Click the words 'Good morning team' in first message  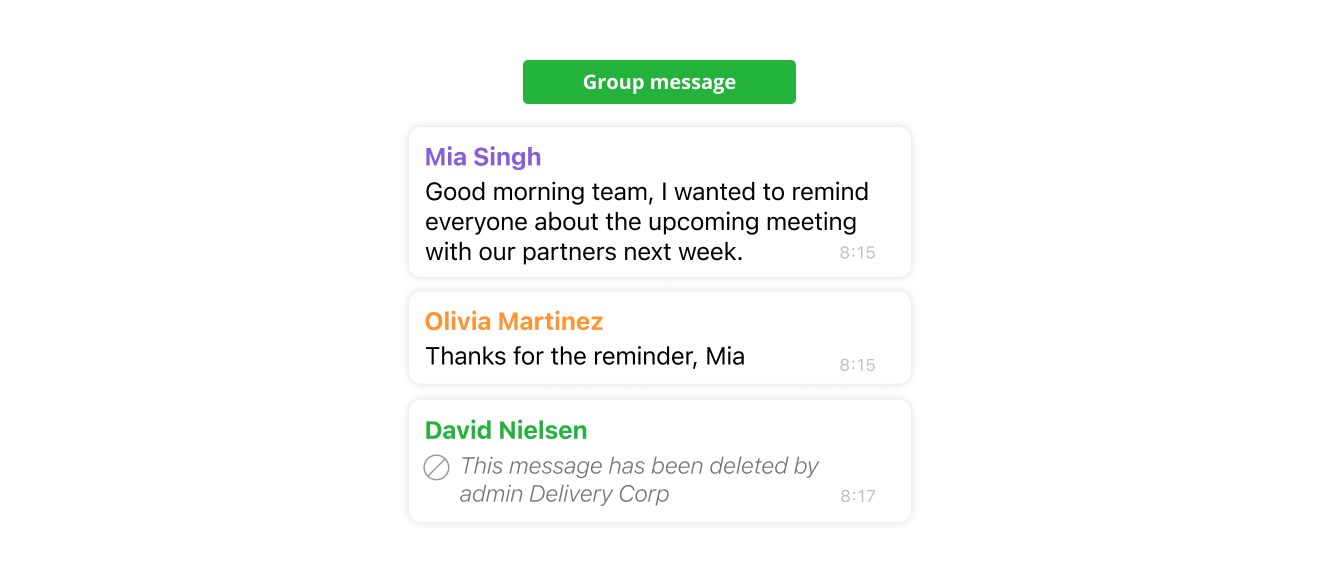click(x=539, y=191)
